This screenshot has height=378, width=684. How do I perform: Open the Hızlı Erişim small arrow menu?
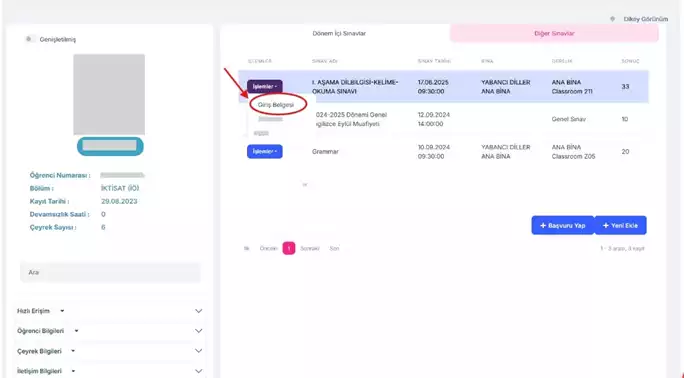pyautogui.click(x=62, y=311)
